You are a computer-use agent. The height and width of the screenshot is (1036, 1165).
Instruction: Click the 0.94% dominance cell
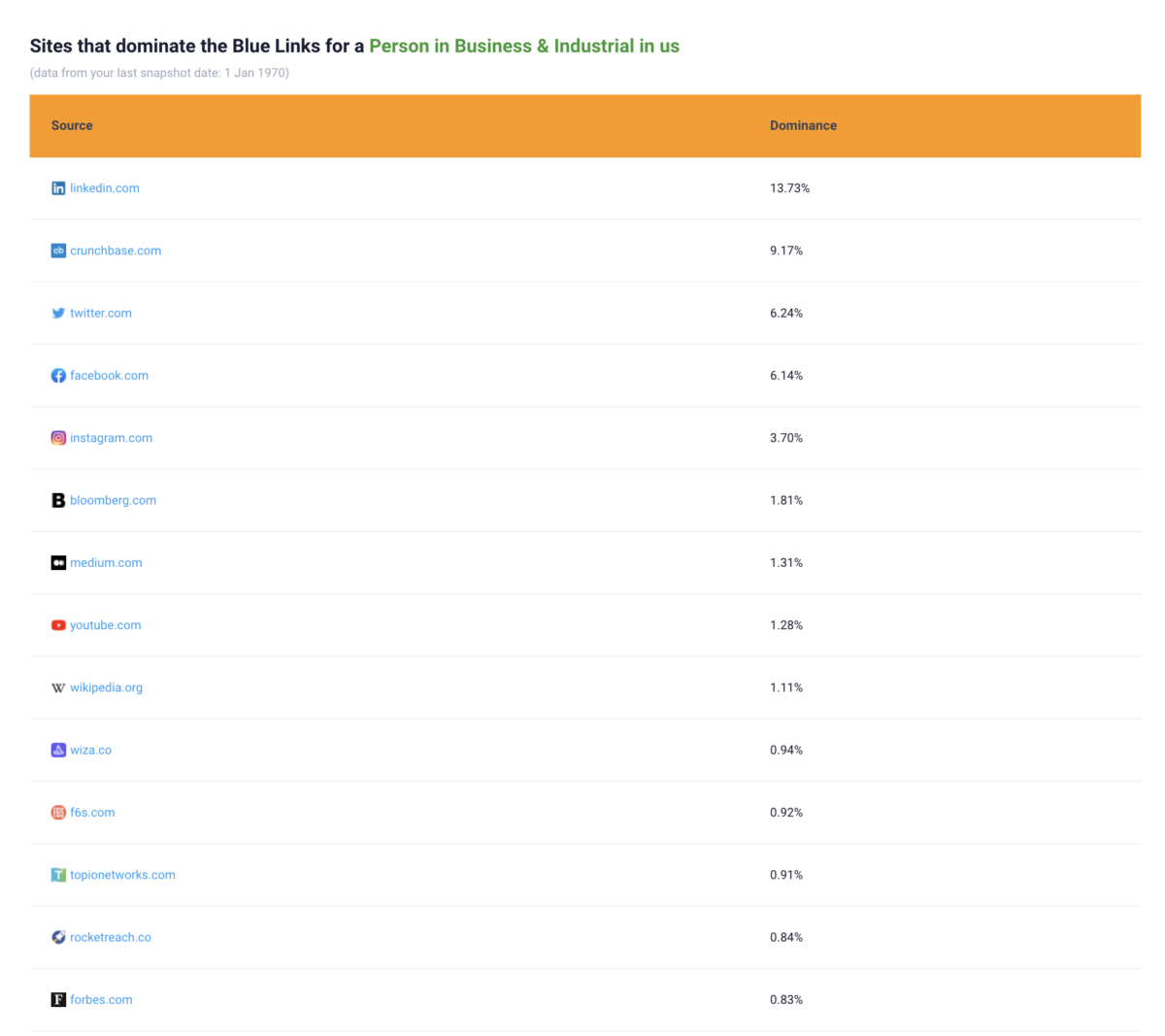786,751
